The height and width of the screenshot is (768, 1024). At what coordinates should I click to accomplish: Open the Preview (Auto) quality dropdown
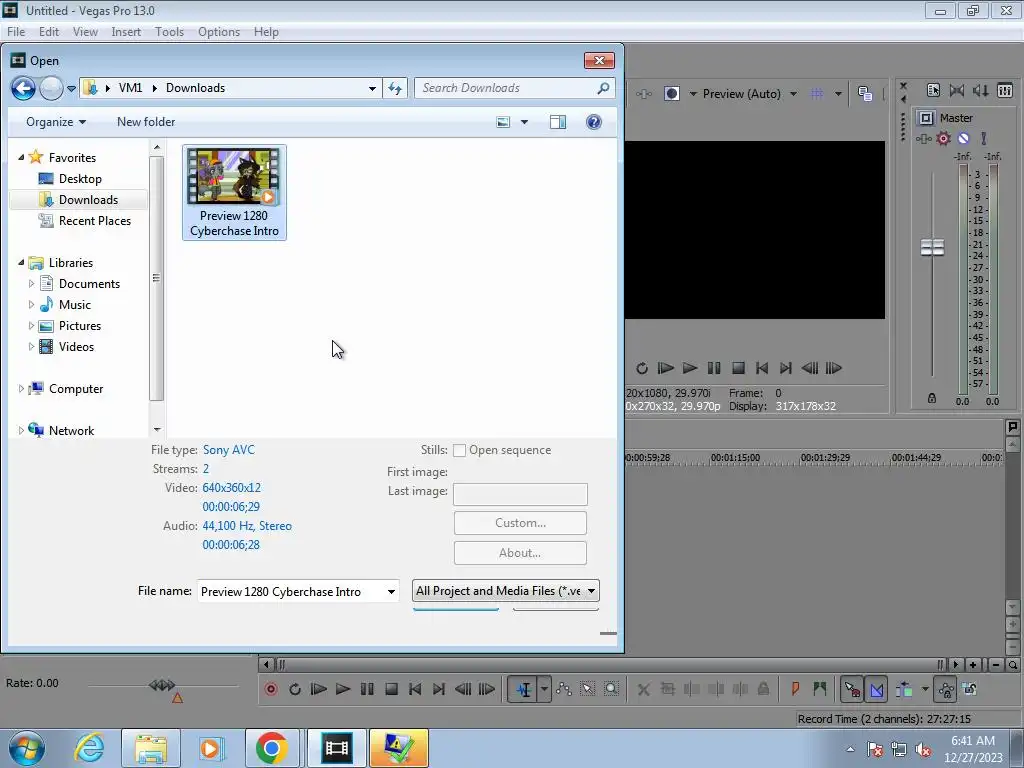[x=750, y=93]
